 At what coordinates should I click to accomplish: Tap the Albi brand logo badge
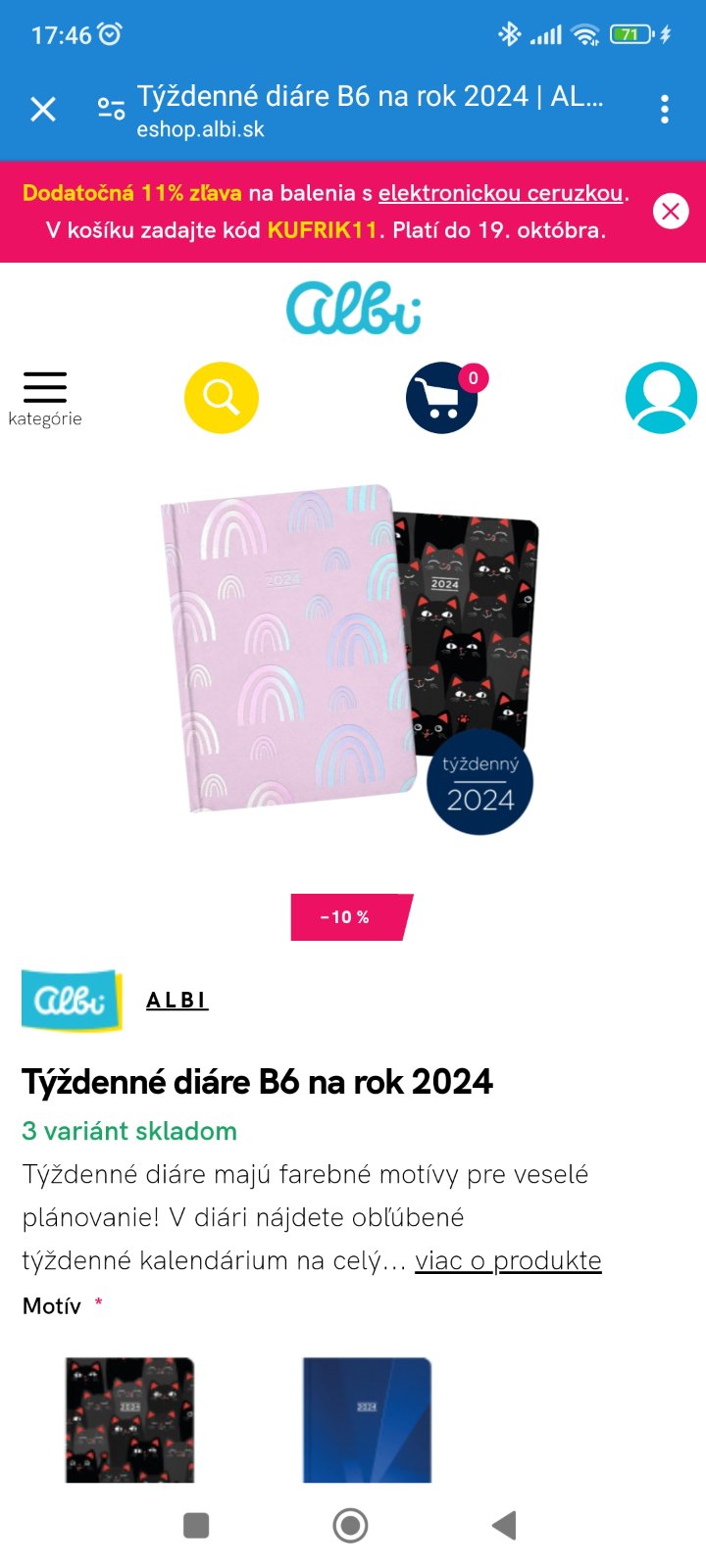point(72,1000)
